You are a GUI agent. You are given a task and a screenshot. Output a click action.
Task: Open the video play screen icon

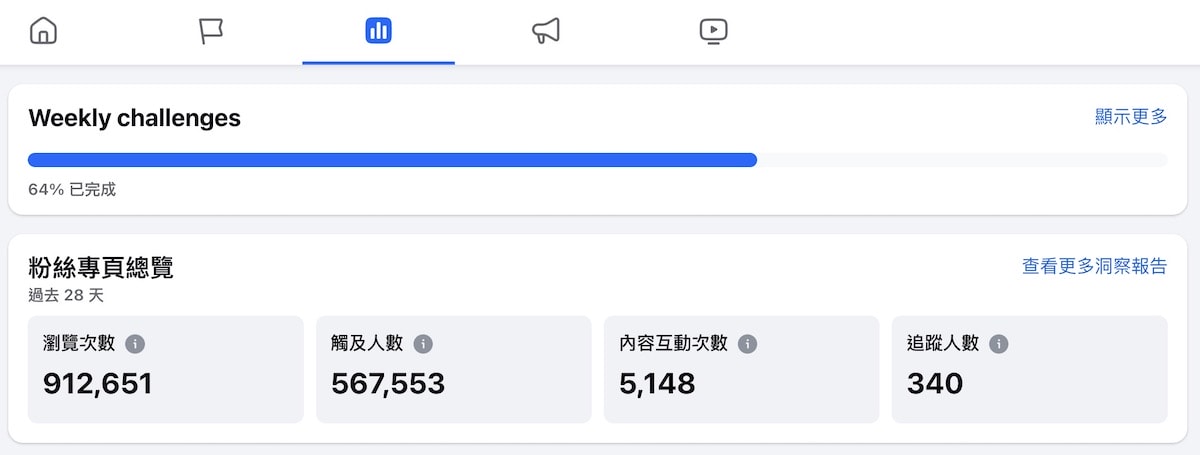(x=713, y=31)
